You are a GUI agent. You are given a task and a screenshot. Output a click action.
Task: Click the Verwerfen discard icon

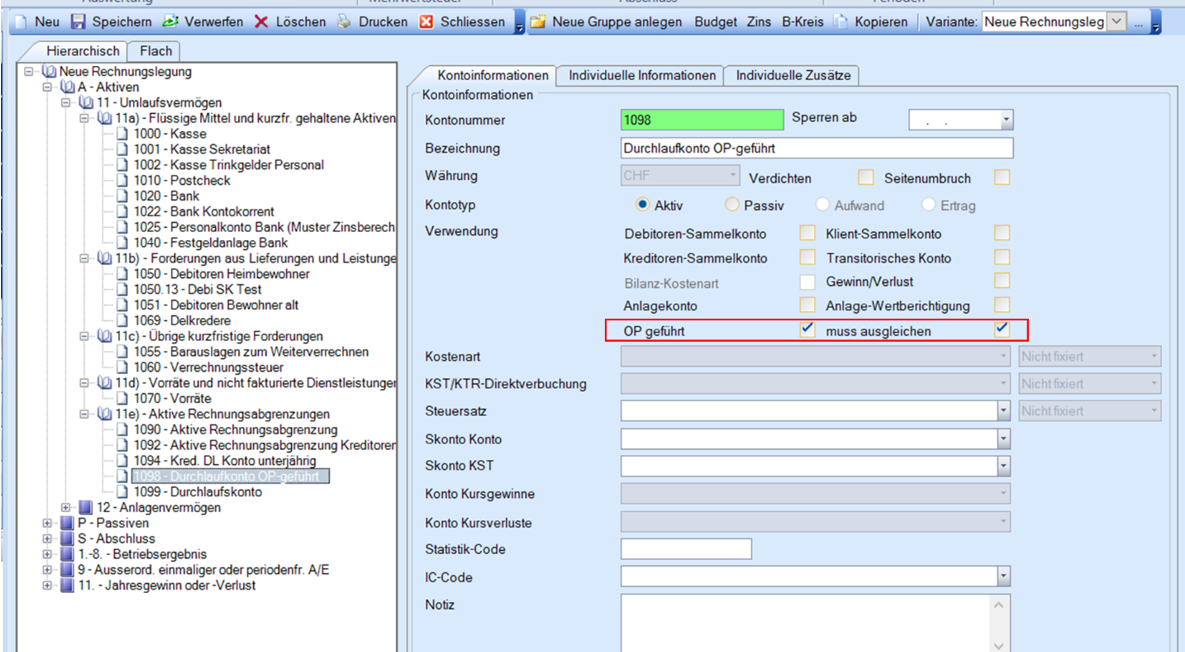tap(170, 21)
